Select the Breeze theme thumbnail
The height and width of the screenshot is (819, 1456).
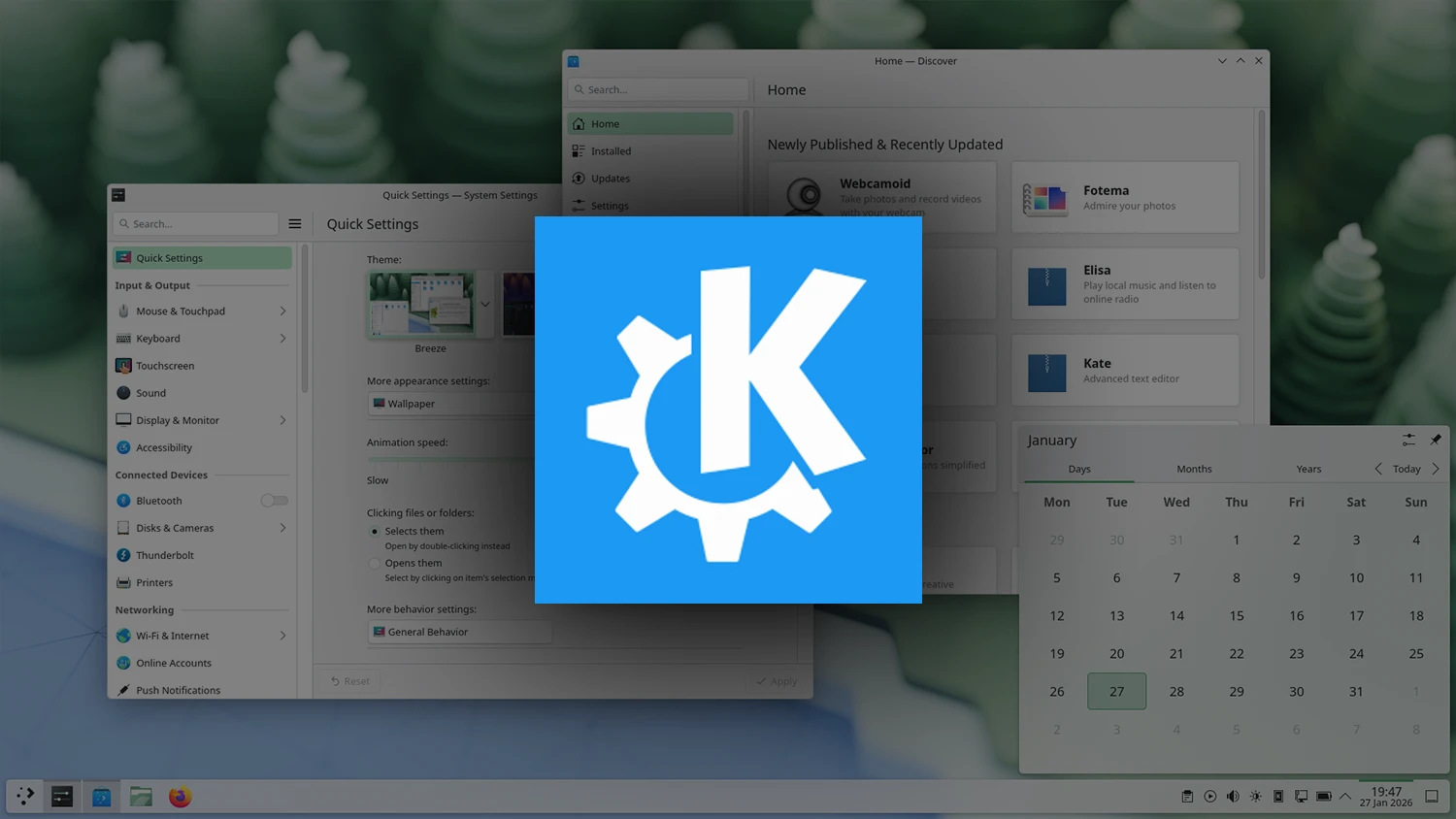[421, 304]
